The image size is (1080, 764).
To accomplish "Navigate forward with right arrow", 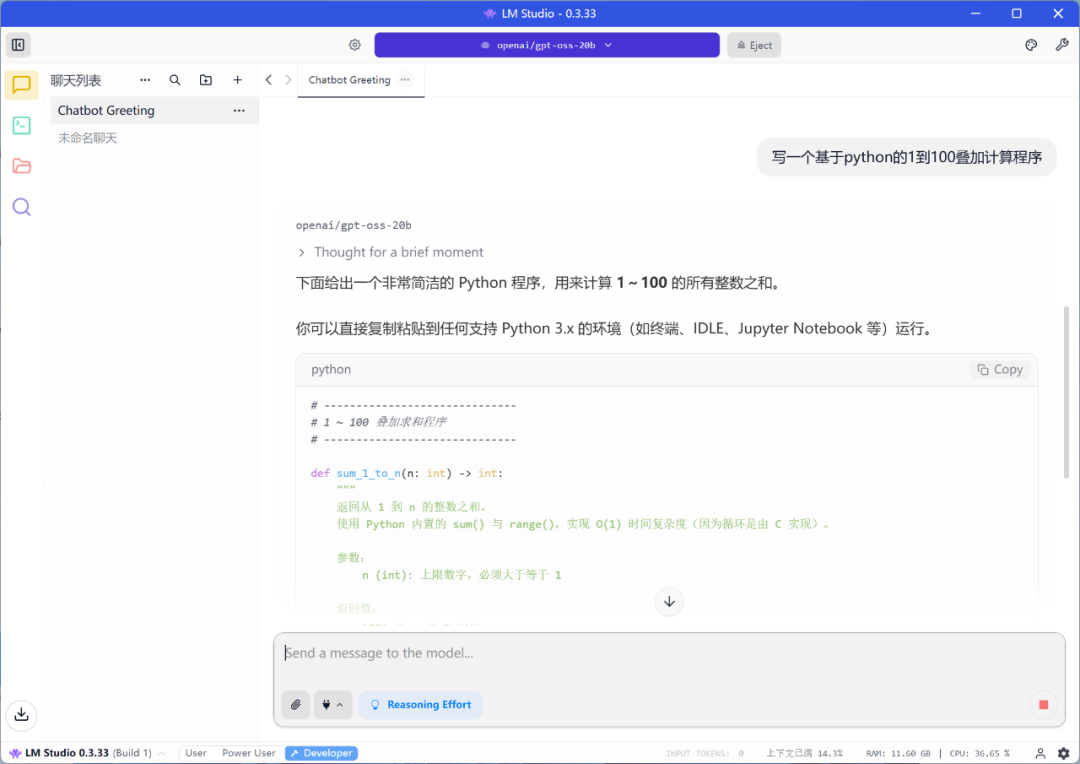I will coord(288,80).
